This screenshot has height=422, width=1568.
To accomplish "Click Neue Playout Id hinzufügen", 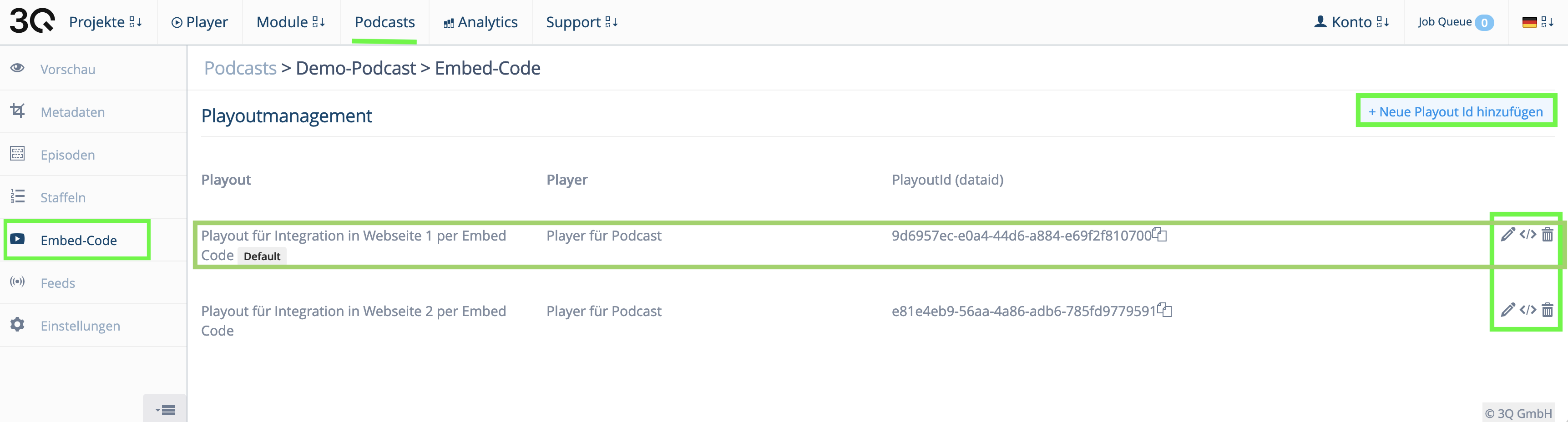I will pos(1456,111).
